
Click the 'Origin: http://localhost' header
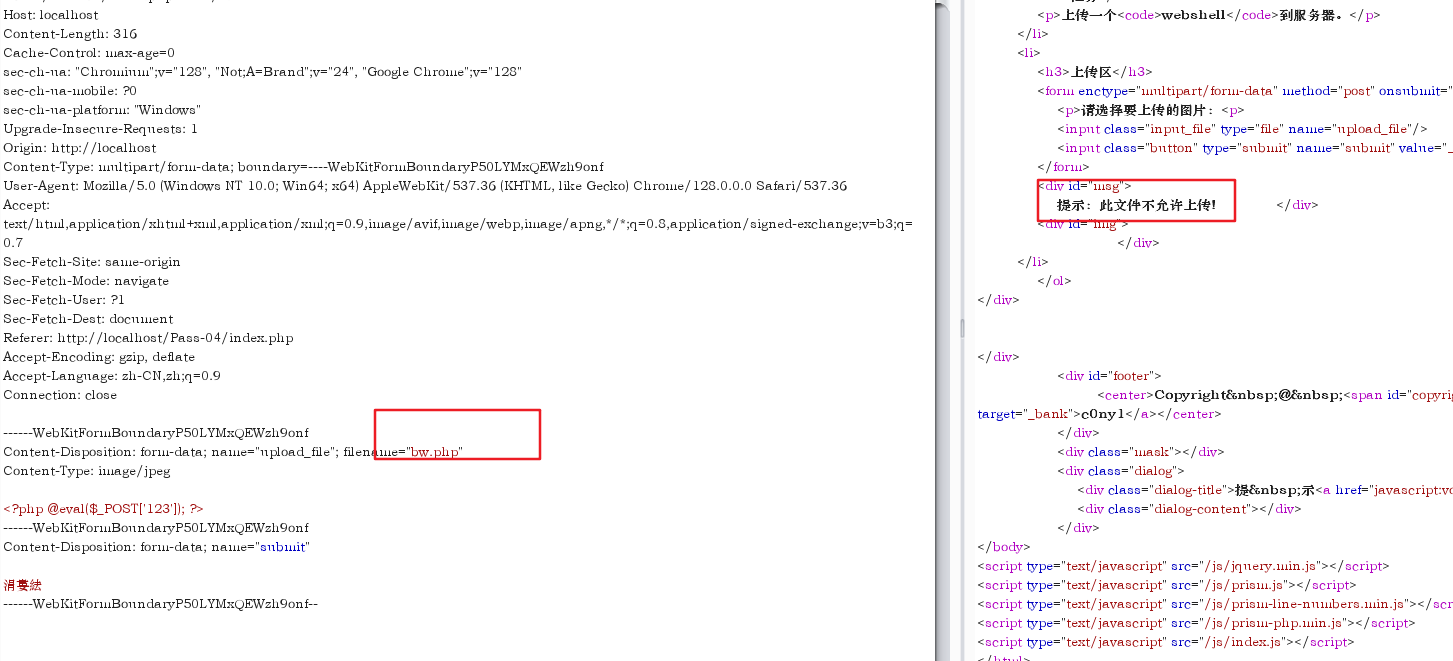pyautogui.click(x=80, y=148)
